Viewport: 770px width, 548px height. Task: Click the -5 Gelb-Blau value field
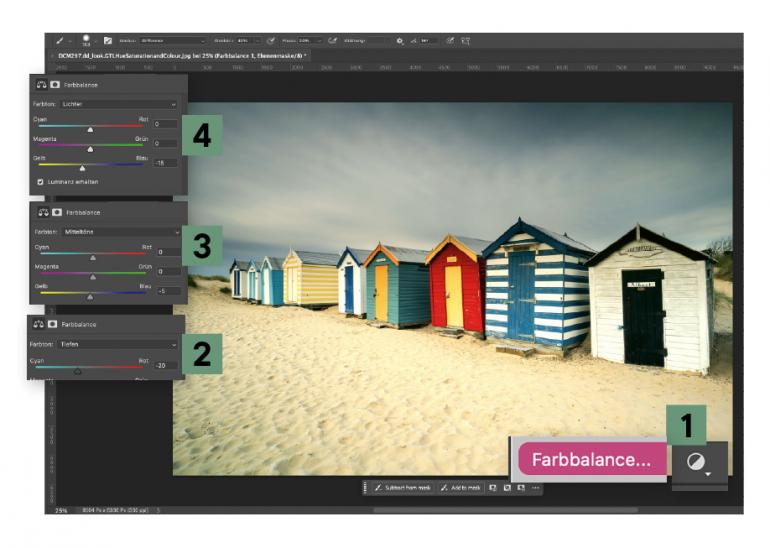[x=168, y=291]
